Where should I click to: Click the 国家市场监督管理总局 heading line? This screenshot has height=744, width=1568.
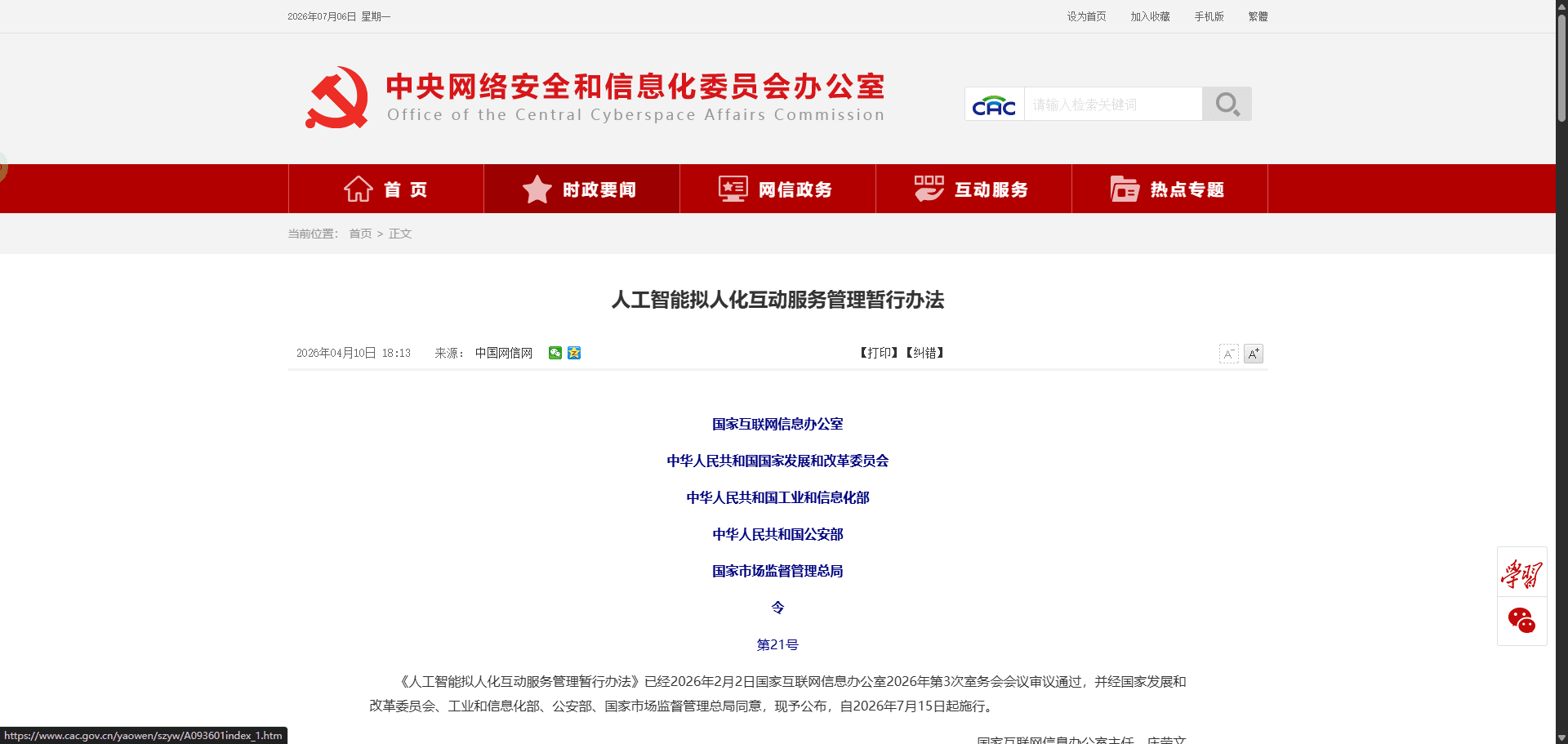pos(777,571)
